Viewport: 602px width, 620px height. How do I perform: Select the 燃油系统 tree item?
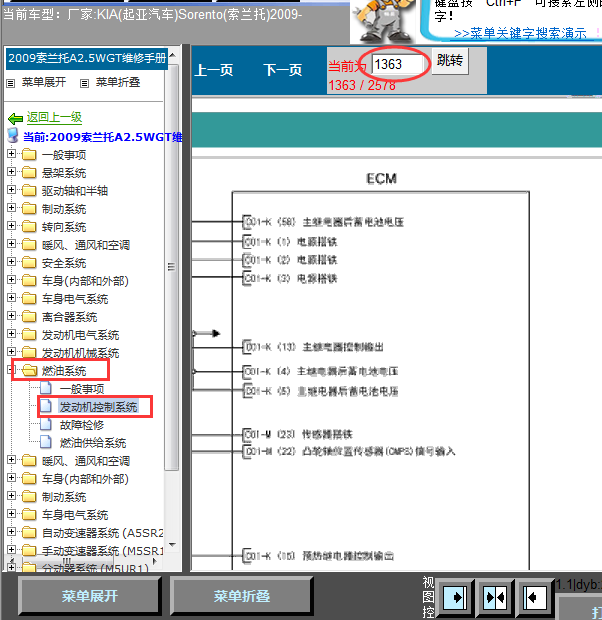click(64, 371)
